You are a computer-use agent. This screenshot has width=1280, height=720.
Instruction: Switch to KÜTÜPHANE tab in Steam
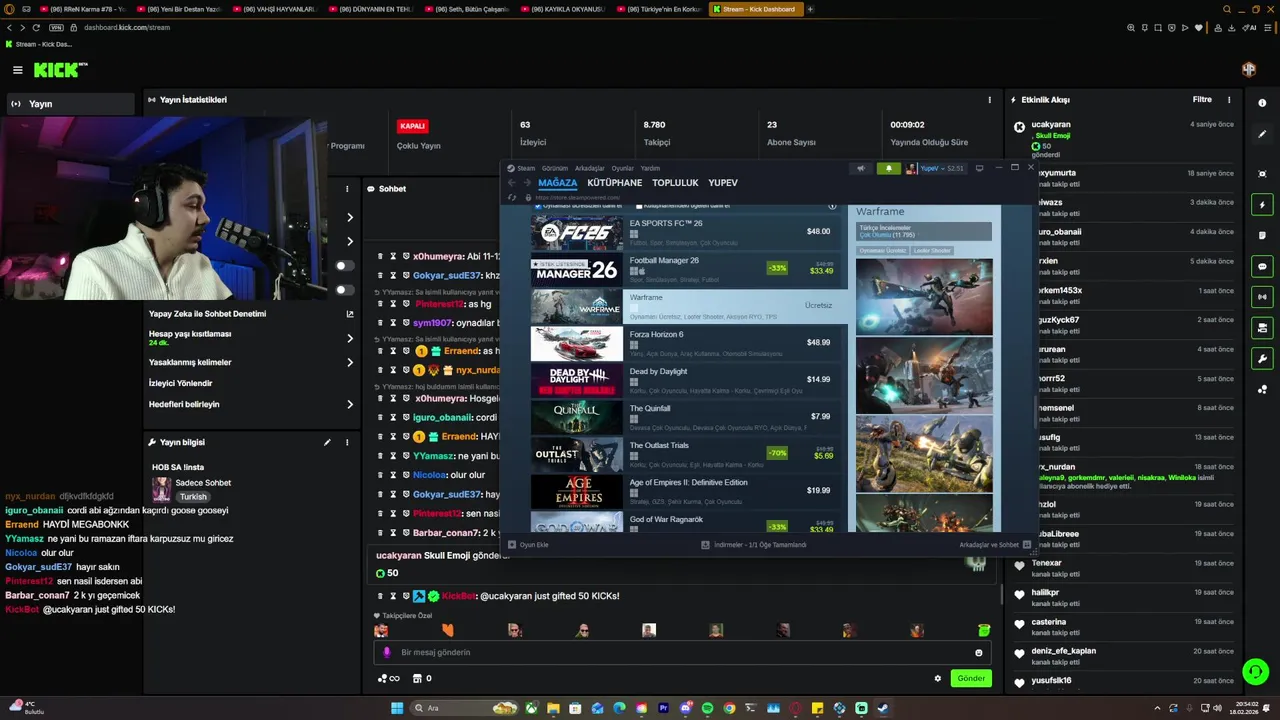click(615, 183)
